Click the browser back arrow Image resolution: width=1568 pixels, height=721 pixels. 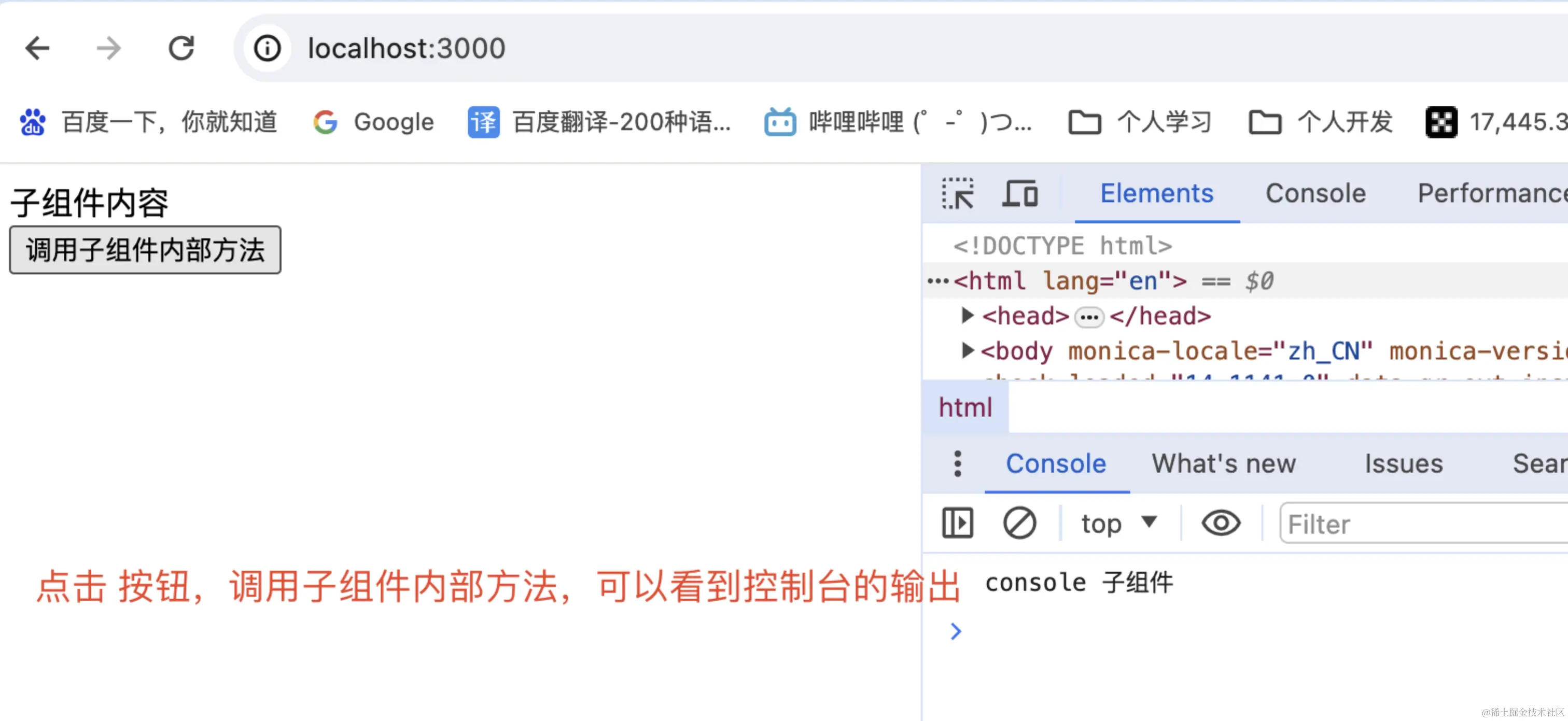pos(37,48)
